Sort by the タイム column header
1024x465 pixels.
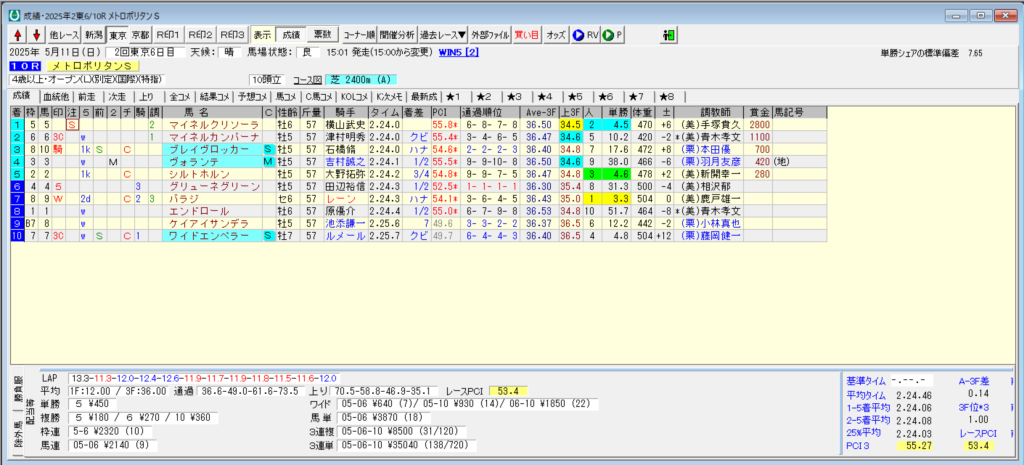[x=385, y=112]
